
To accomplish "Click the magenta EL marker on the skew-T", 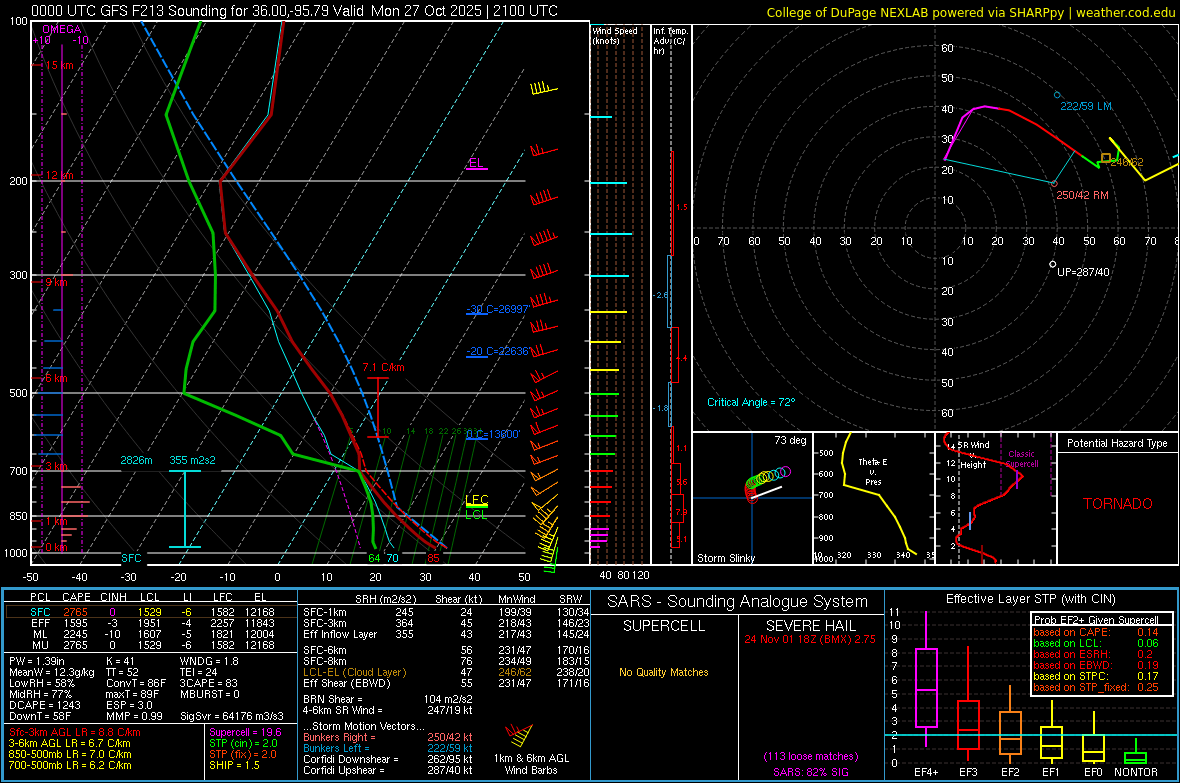I will (476, 163).
